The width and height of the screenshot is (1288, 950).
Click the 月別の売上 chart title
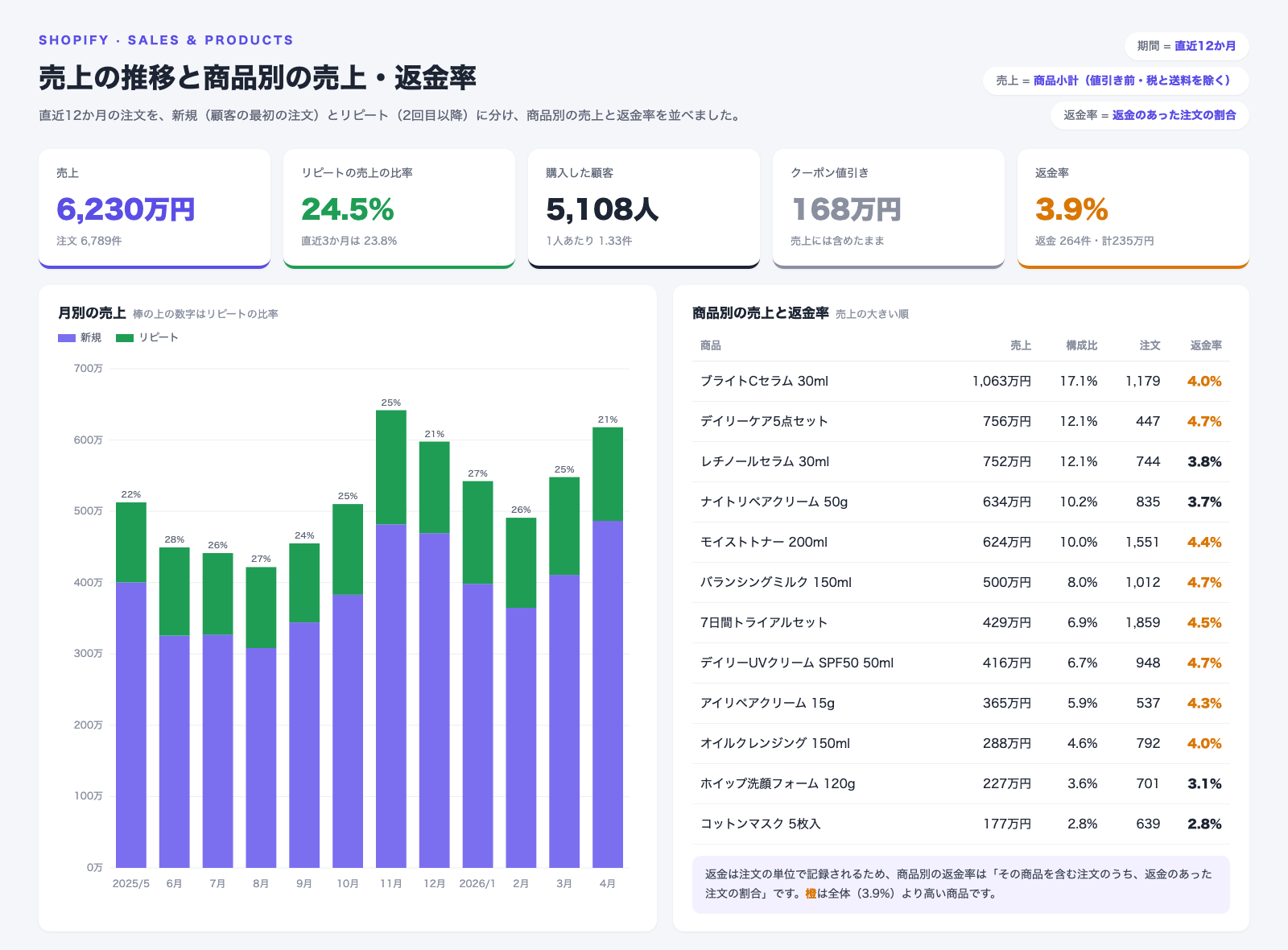92,313
